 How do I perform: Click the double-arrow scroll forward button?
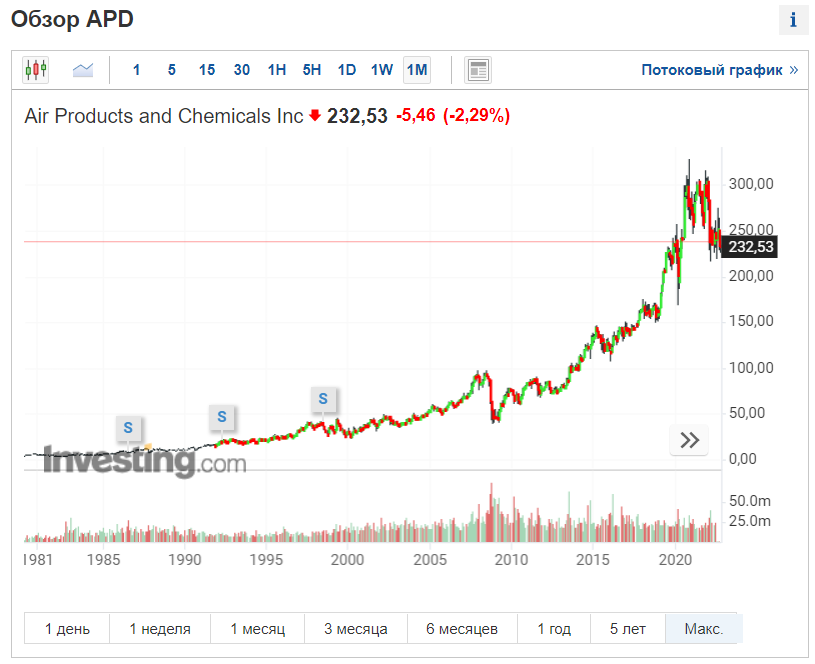pos(689,440)
